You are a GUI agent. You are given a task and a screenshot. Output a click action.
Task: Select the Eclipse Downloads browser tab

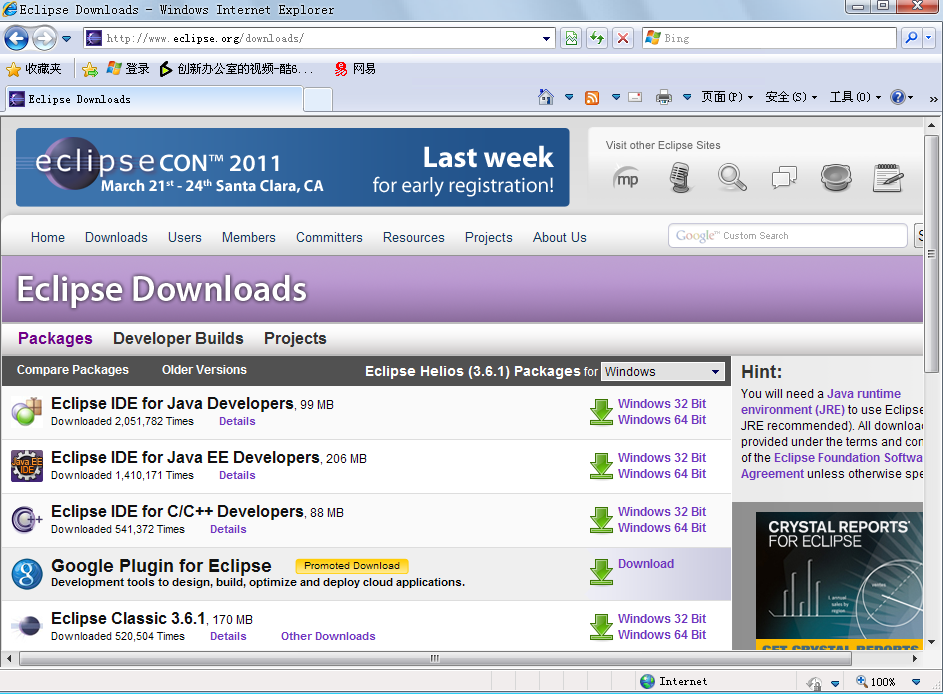click(x=154, y=99)
